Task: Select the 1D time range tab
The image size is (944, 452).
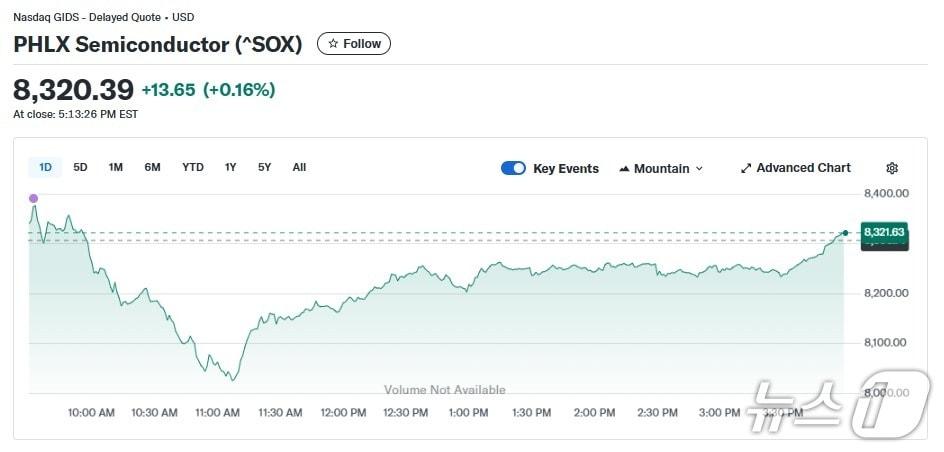Action: (45, 167)
